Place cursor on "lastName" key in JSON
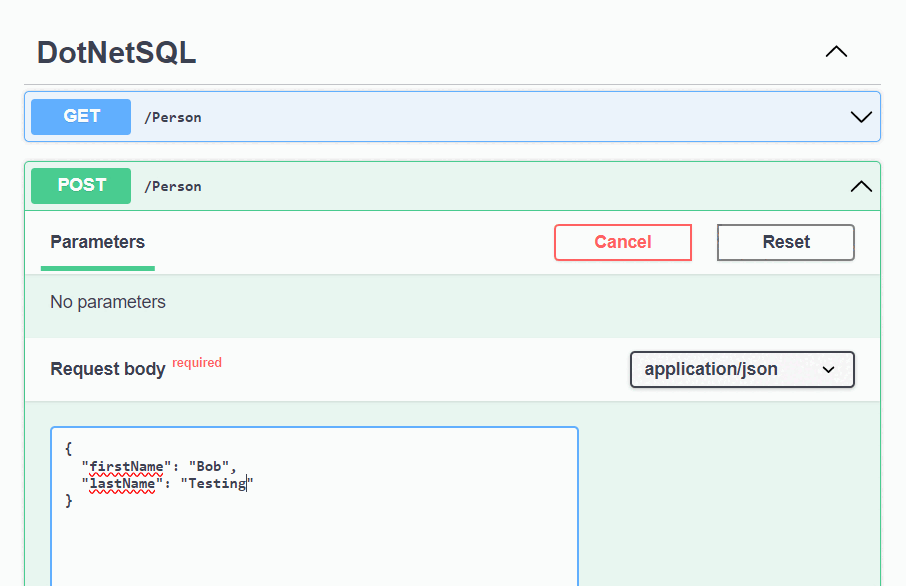 [x=122, y=483]
